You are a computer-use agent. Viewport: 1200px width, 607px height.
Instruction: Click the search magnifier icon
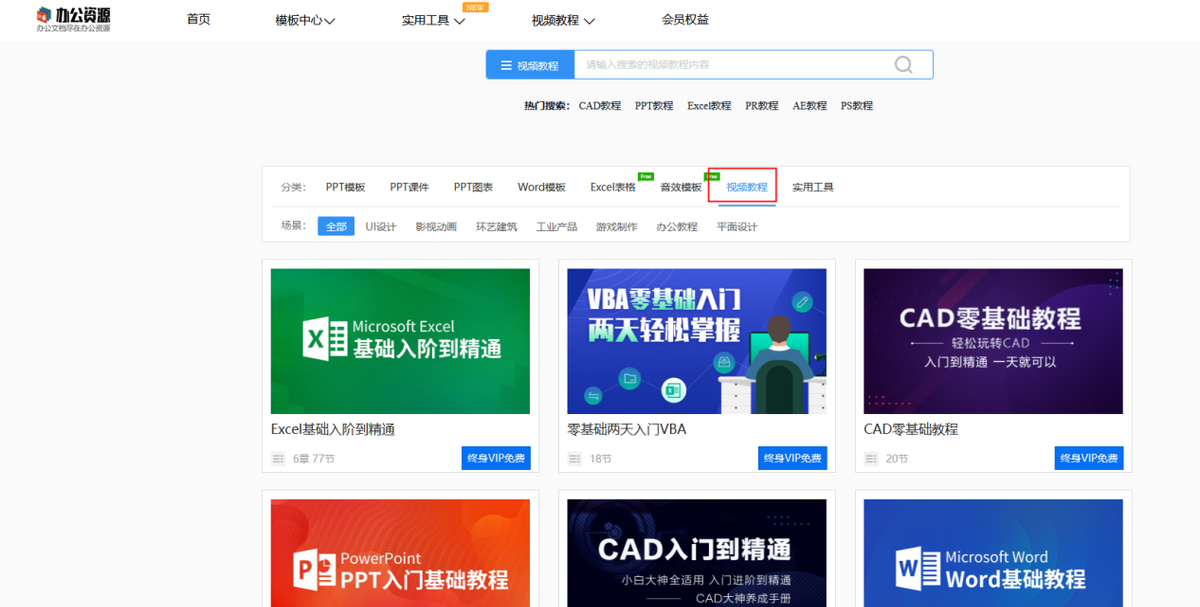(x=903, y=65)
